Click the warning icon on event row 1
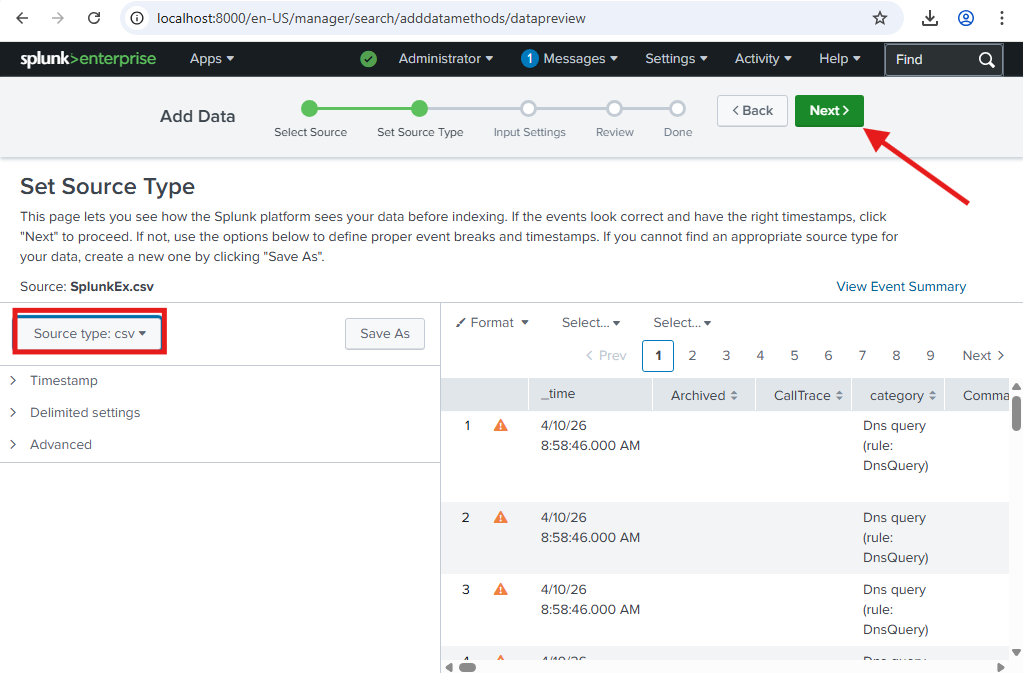Viewport: 1023px width, 673px height. pos(500,426)
